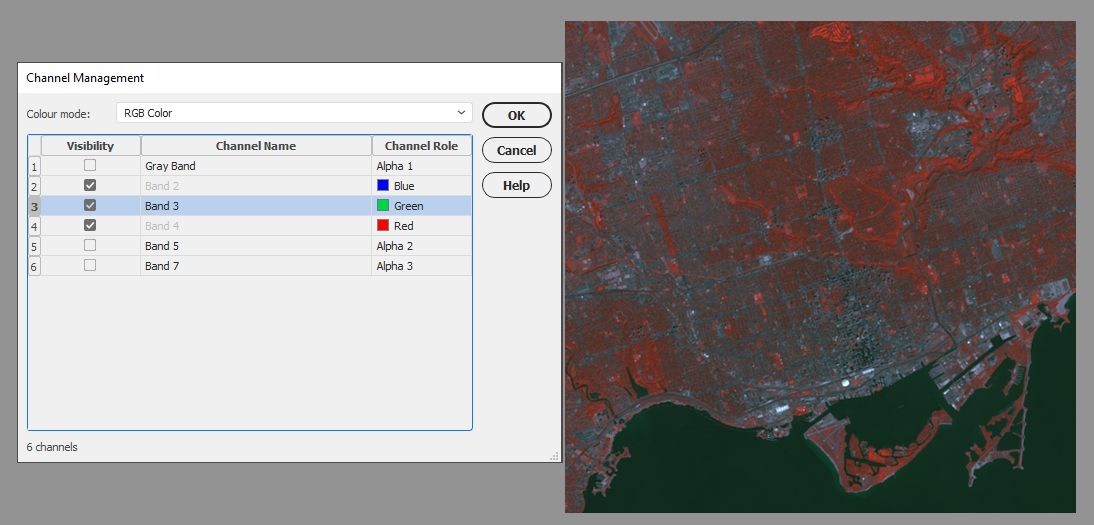Uncheck visibility for Band 2

90,186
